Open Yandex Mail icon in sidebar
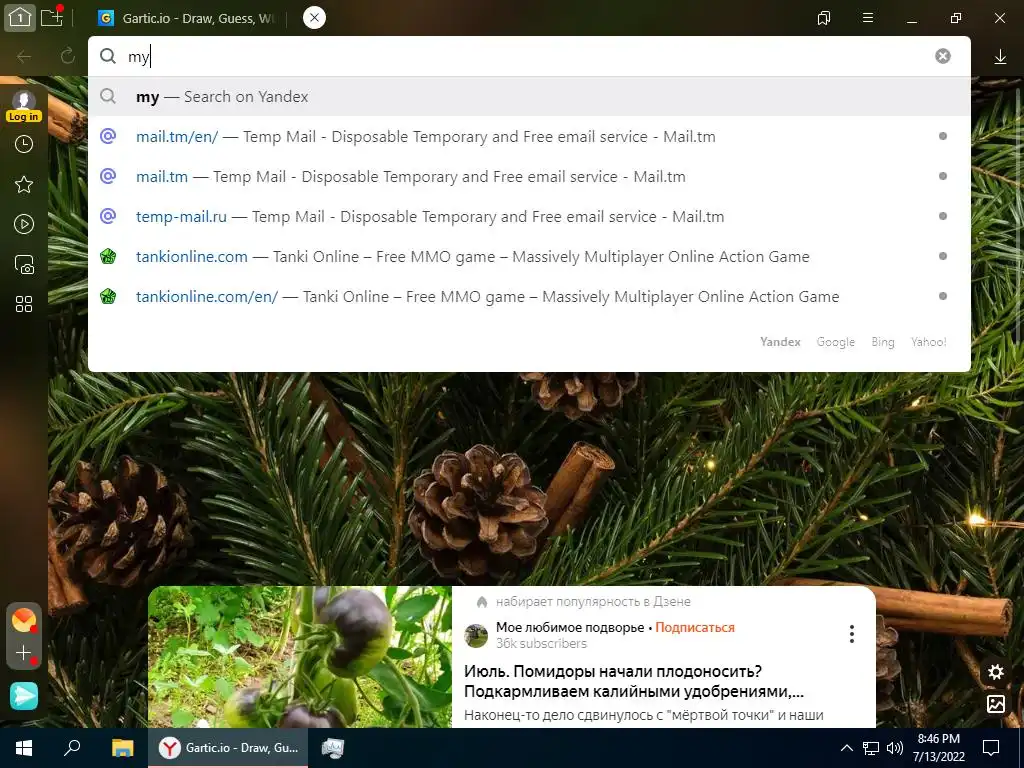Screen dimensions: 1024x768 24,620
